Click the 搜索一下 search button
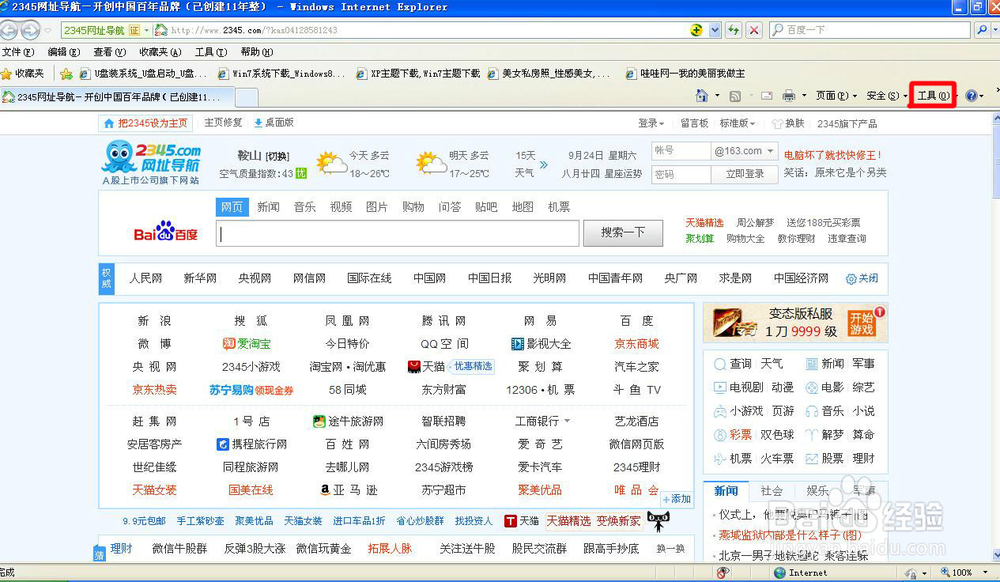Viewport: 1000px width, 582px height. coord(622,233)
